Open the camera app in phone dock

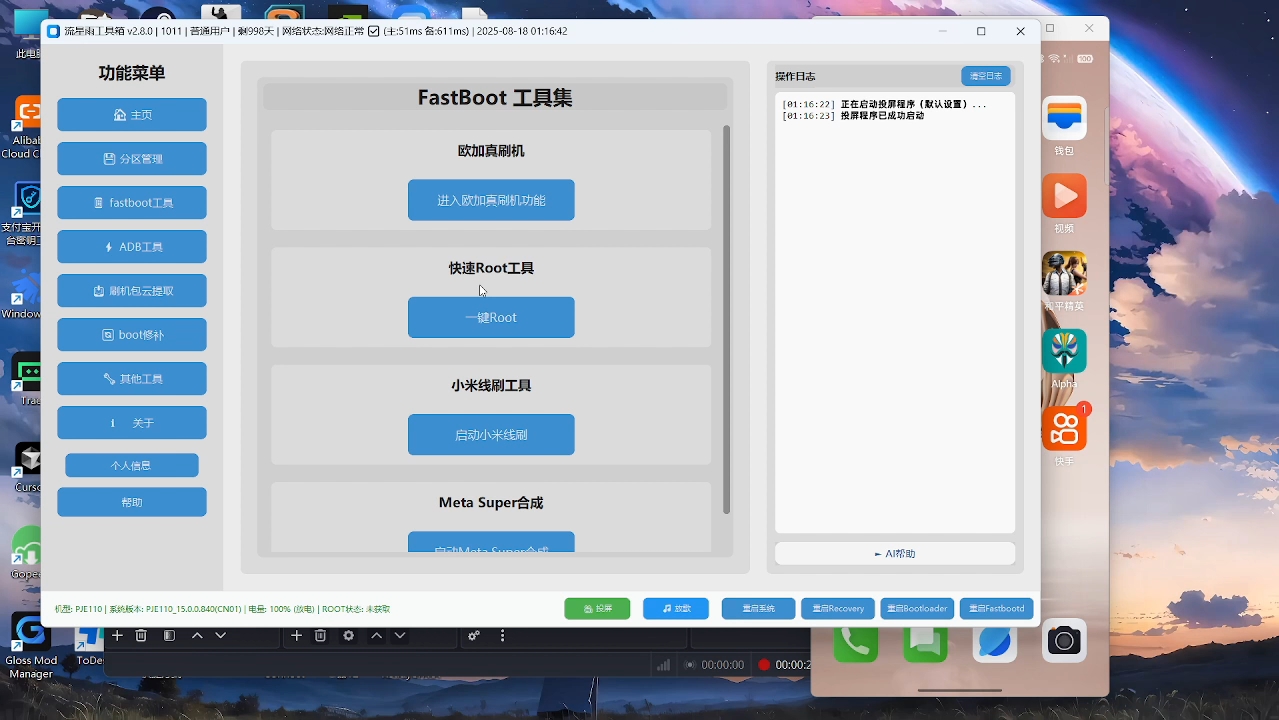[x=1064, y=640]
